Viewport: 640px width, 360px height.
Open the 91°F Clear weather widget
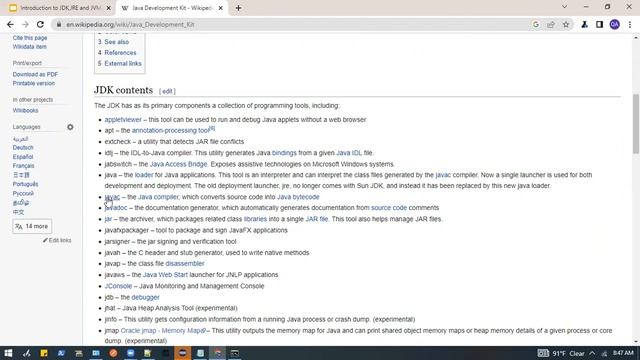click(561, 353)
